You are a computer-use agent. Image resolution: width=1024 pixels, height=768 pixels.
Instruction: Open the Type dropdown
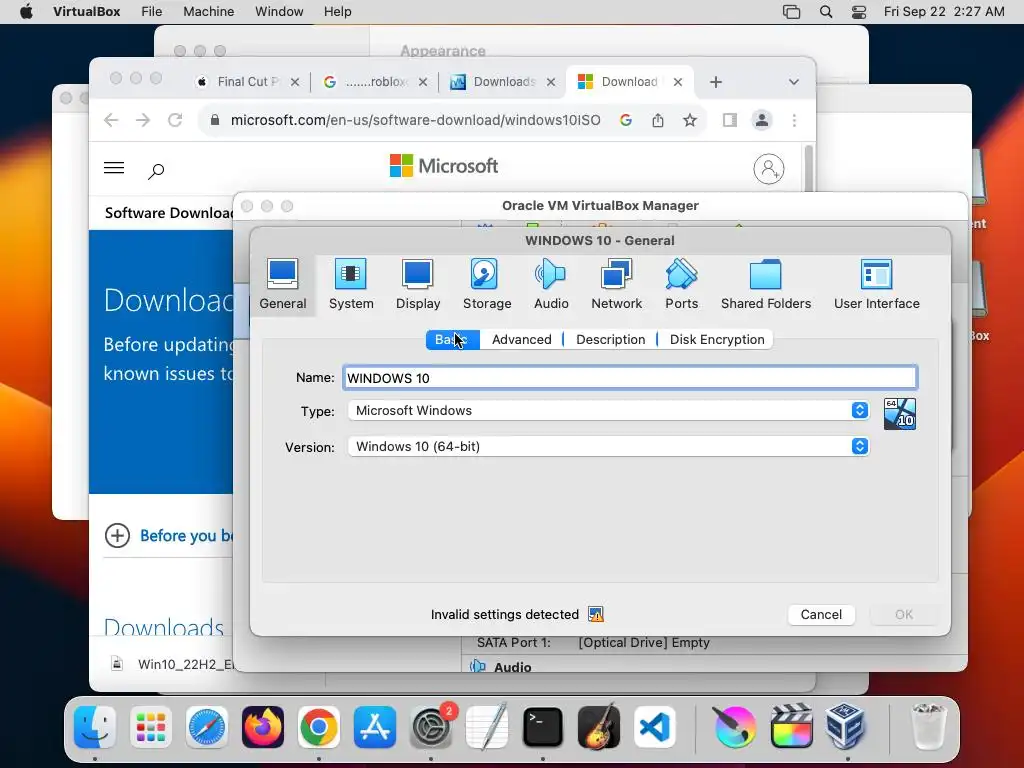(x=608, y=410)
